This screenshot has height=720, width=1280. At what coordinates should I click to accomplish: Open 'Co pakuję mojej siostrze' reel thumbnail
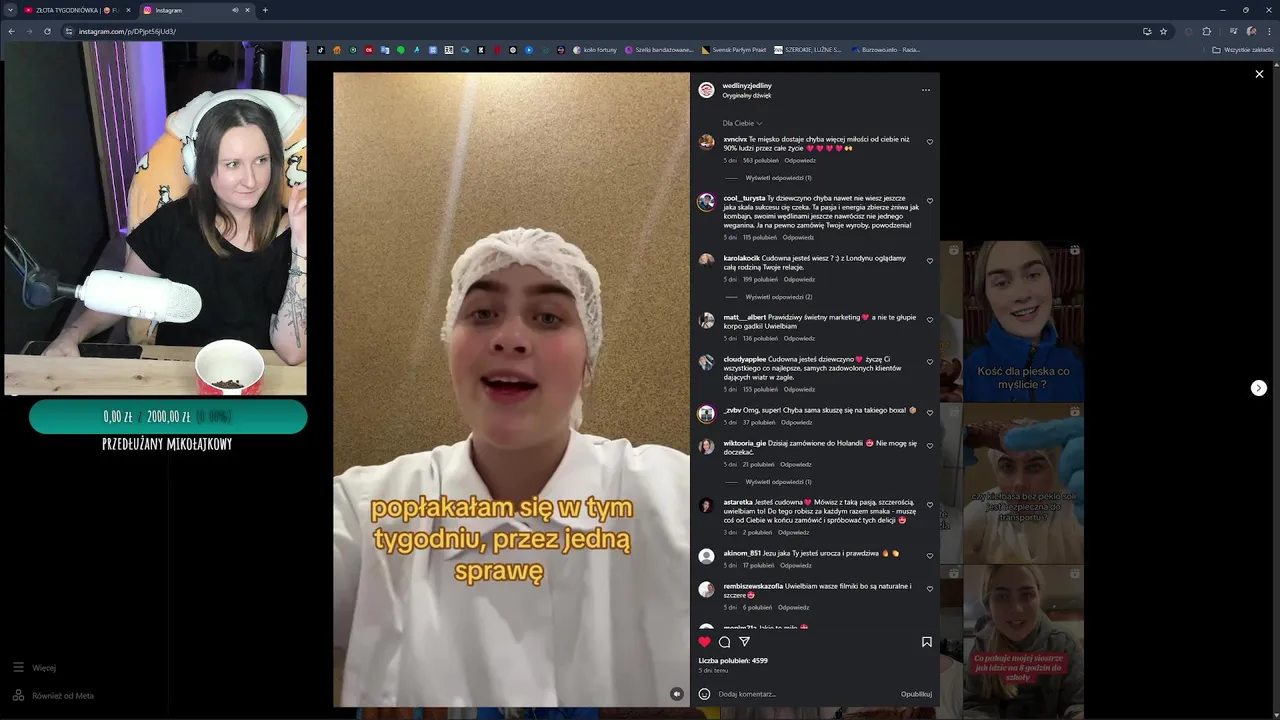[1023, 641]
